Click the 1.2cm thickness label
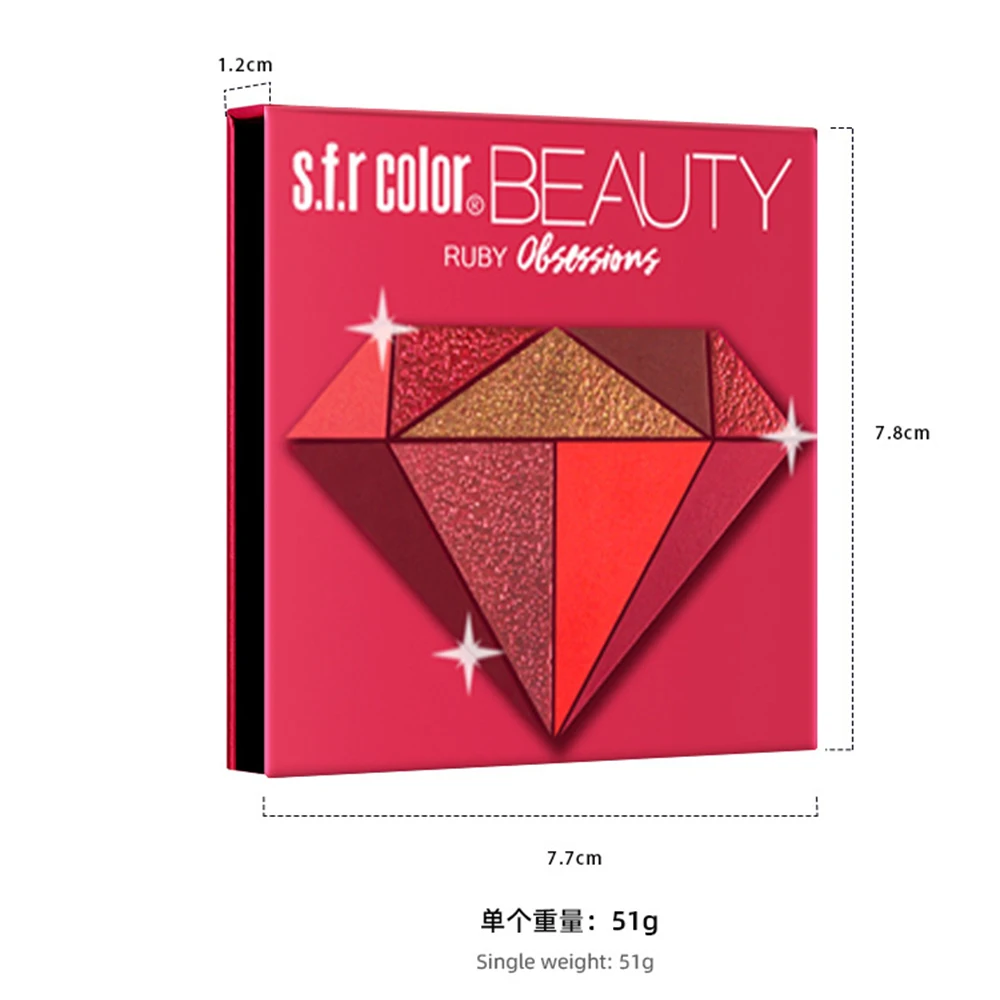1000x1000 pixels. [246, 65]
